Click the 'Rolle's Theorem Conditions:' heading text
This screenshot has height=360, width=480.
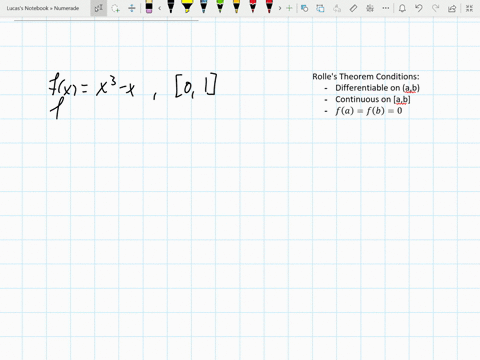[x=366, y=77]
